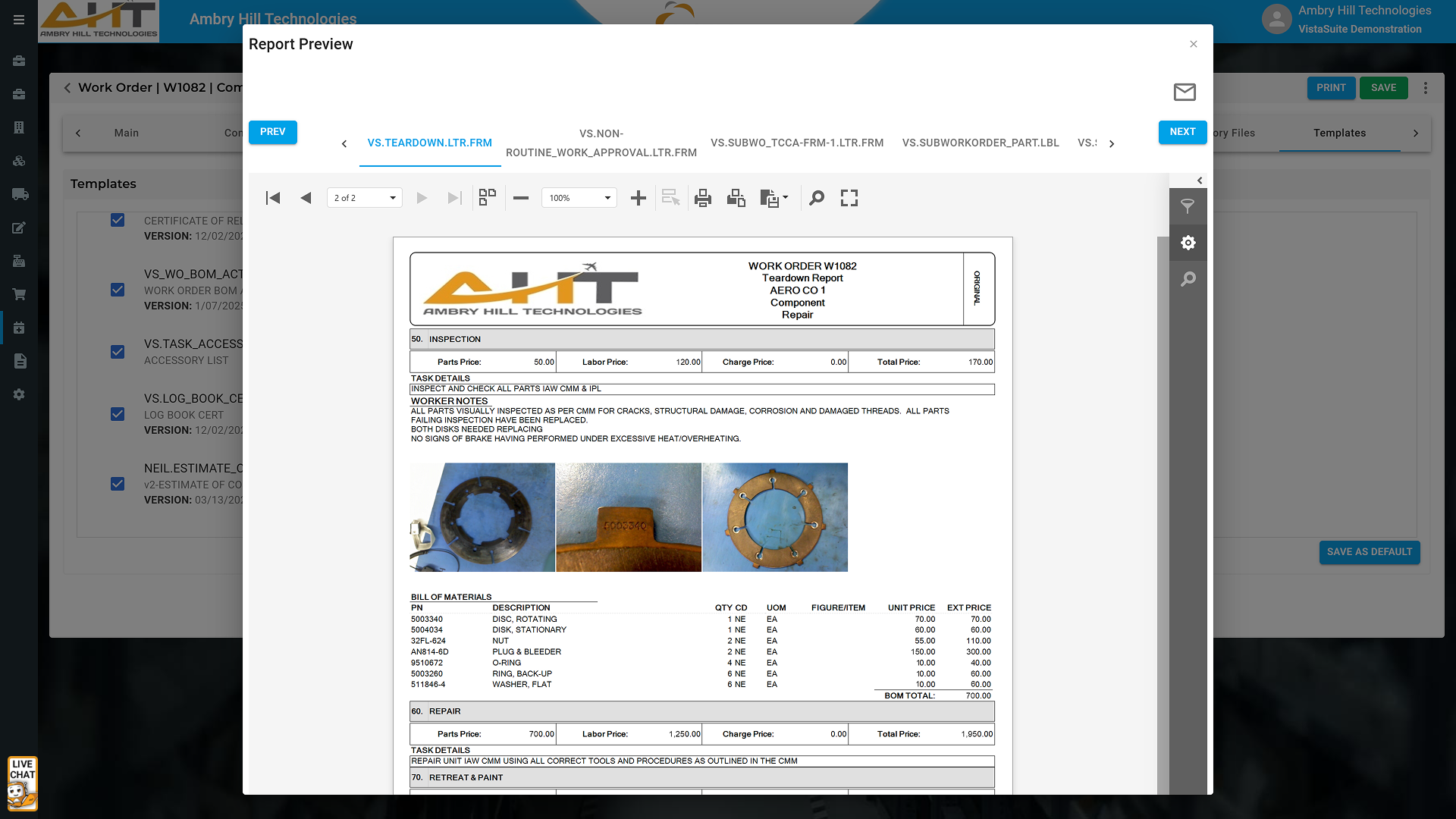Uncheck the VS.LOG_BOOK_CE template checkbox
The width and height of the screenshot is (1456, 819).
pos(118,414)
